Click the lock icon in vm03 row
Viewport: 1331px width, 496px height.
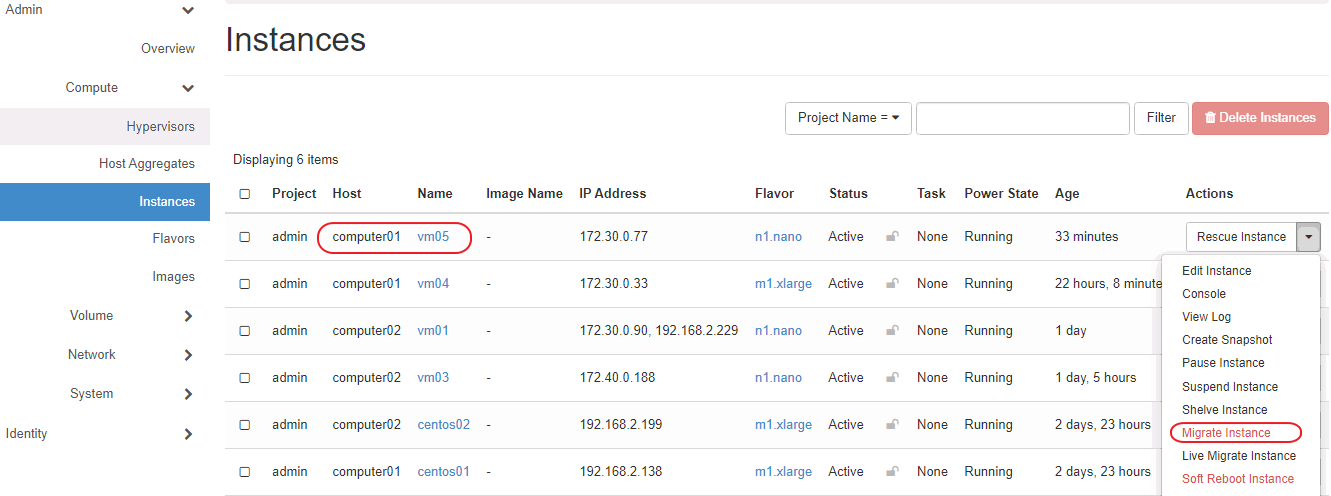(x=892, y=378)
